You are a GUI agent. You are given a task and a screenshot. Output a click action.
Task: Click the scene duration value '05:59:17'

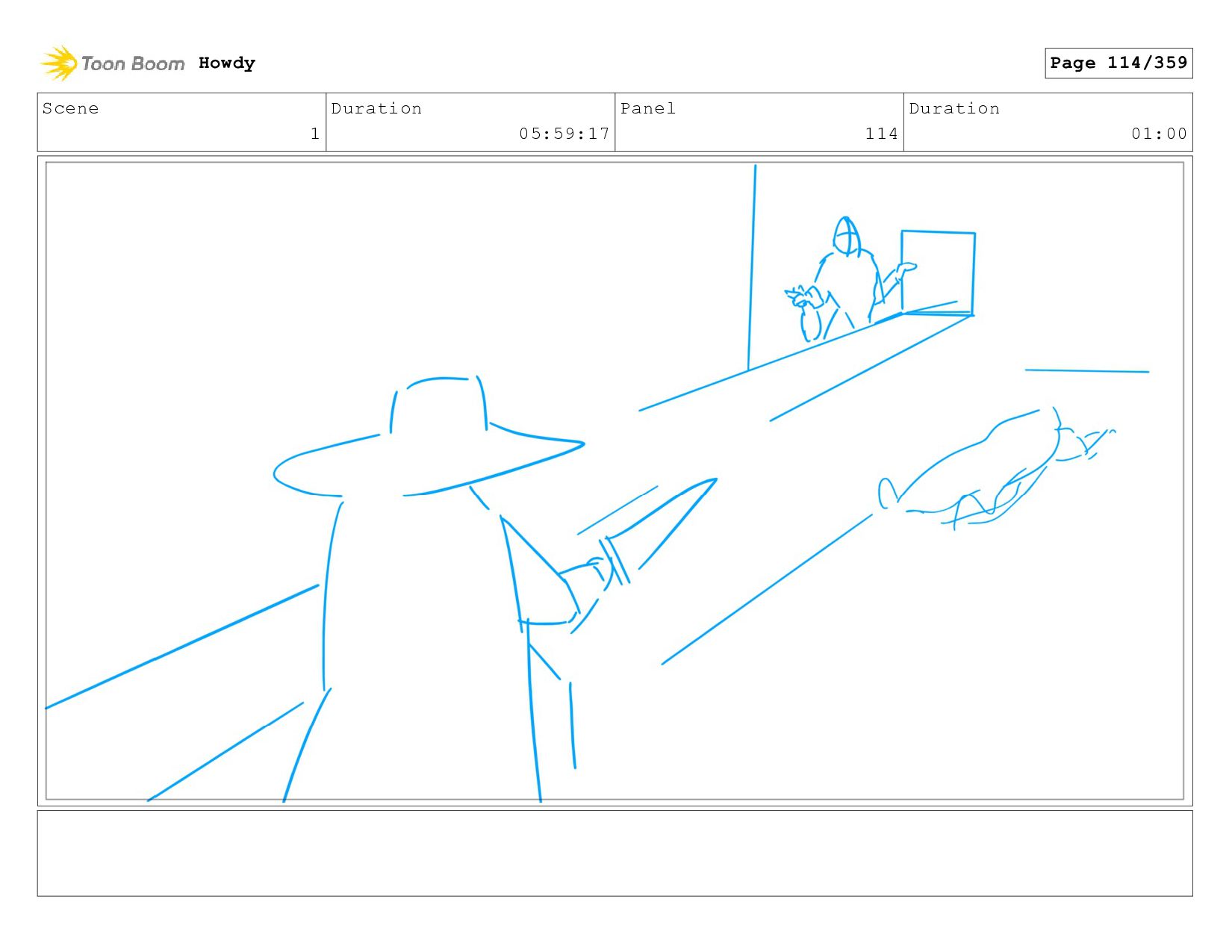[x=564, y=134]
